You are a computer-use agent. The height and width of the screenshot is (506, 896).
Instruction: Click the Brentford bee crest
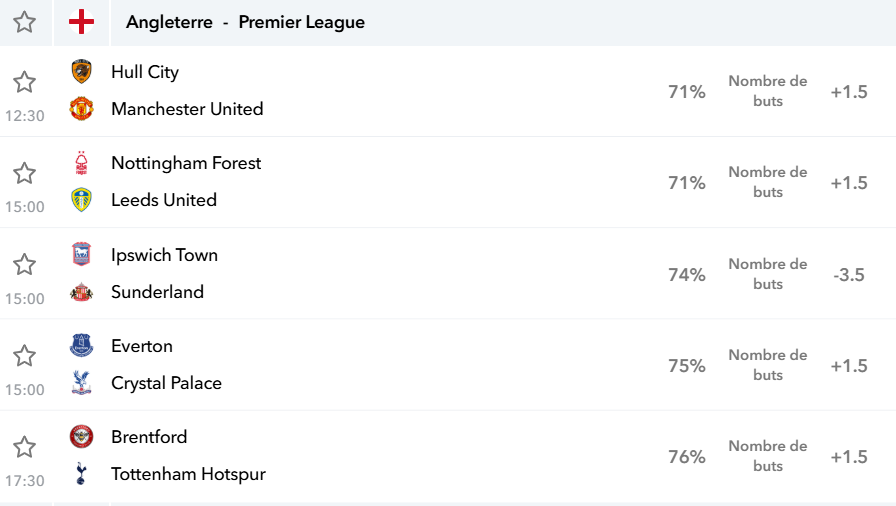(81, 437)
